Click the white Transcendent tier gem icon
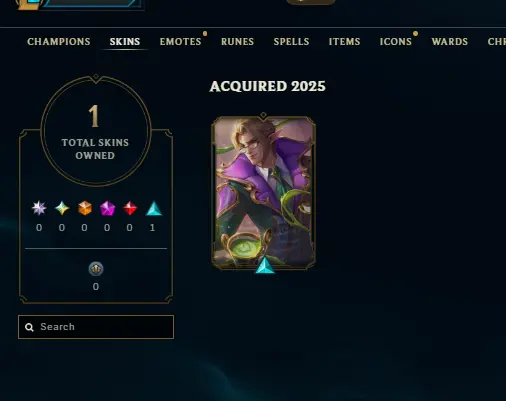 39,208
